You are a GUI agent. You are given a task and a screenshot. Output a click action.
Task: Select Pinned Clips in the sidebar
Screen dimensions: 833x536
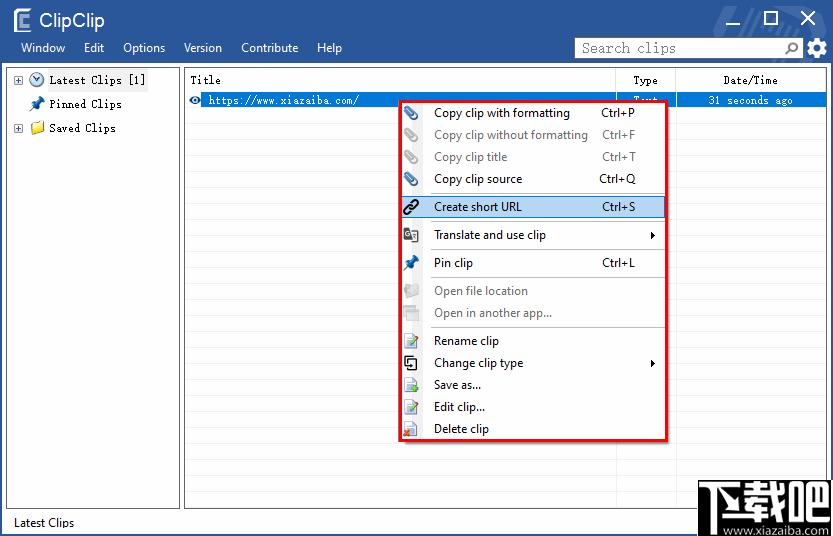click(x=85, y=104)
